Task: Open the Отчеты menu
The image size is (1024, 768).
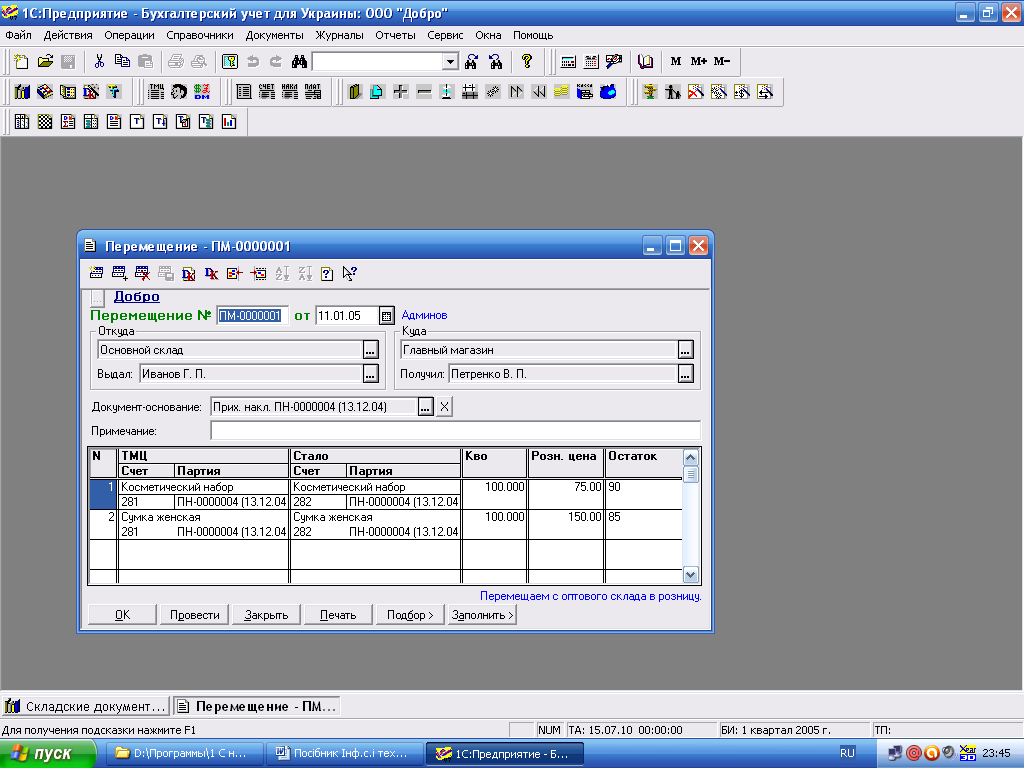Action: pyautogui.click(x=395, y=35)
